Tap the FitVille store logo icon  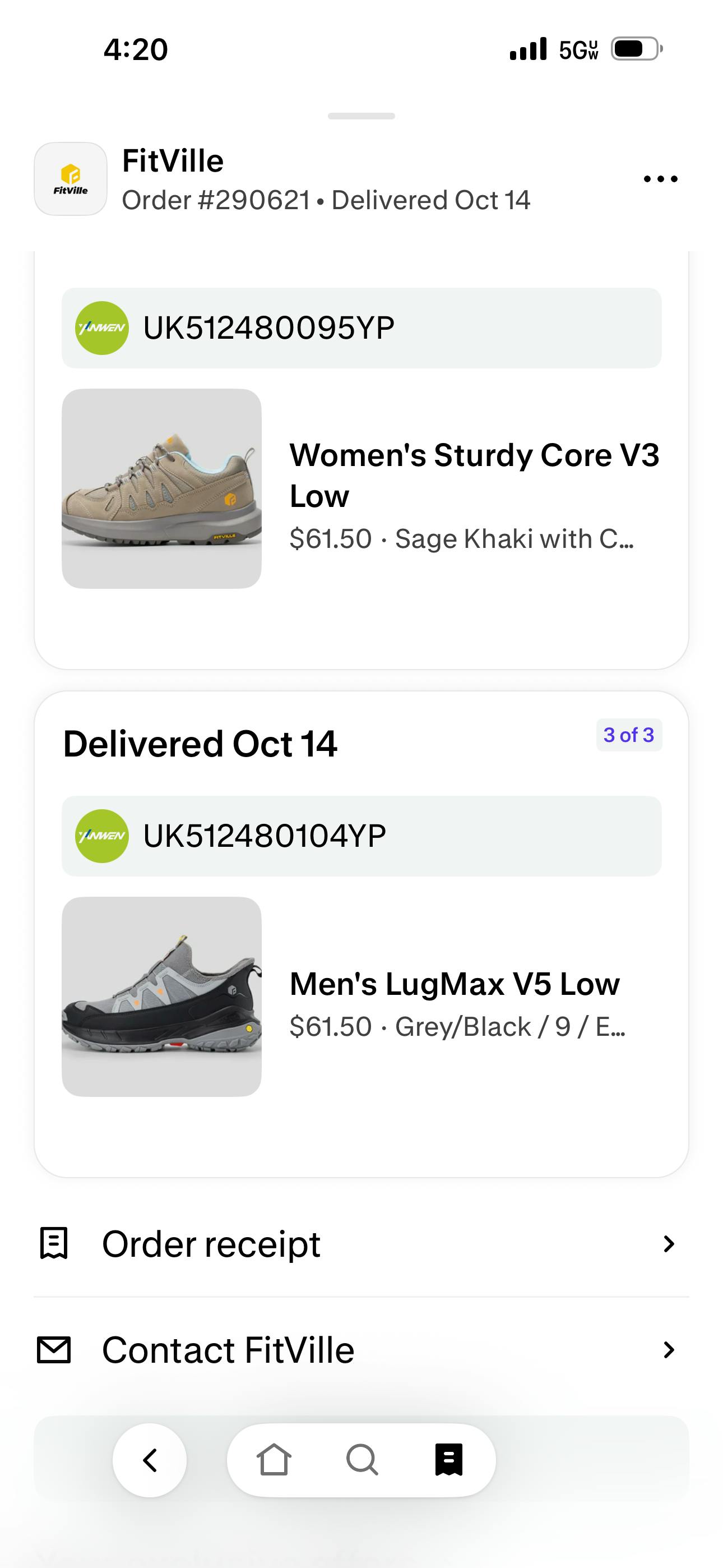coord(71,179)
